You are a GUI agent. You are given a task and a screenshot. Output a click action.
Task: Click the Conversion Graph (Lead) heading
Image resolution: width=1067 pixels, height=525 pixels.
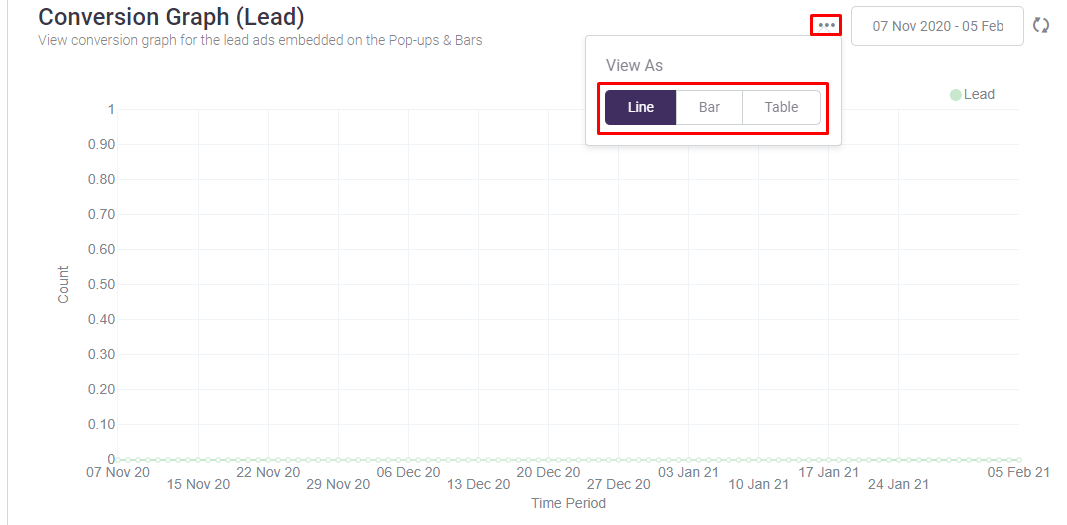pyautogui.click(x=171, y=17)
